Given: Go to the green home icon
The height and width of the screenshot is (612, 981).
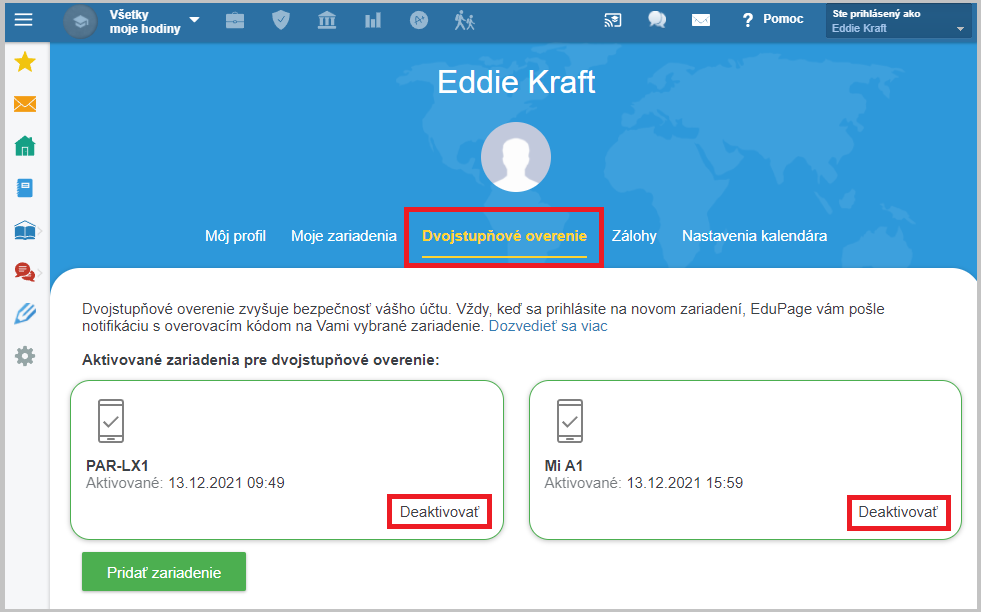Looking at the screenshot, I should pyautogui.click(x=25, y=146).
